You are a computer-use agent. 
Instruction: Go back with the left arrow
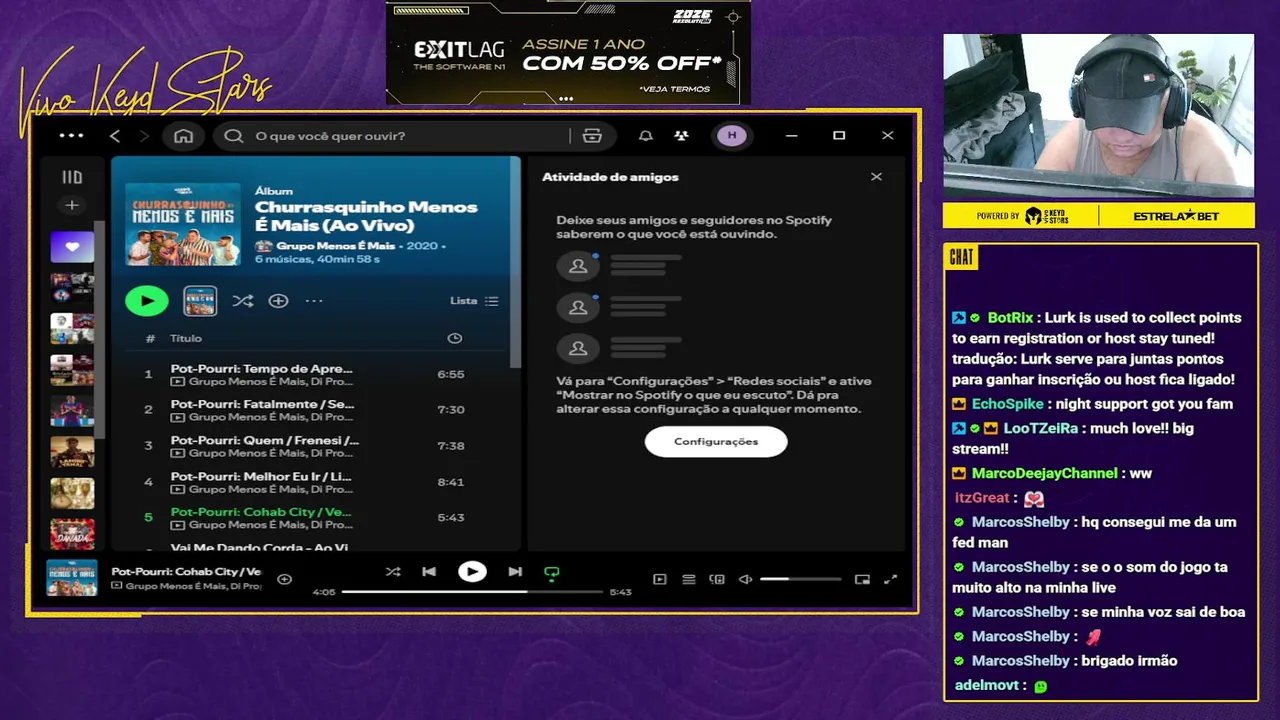pyautogui.click(x=115, y=135)
